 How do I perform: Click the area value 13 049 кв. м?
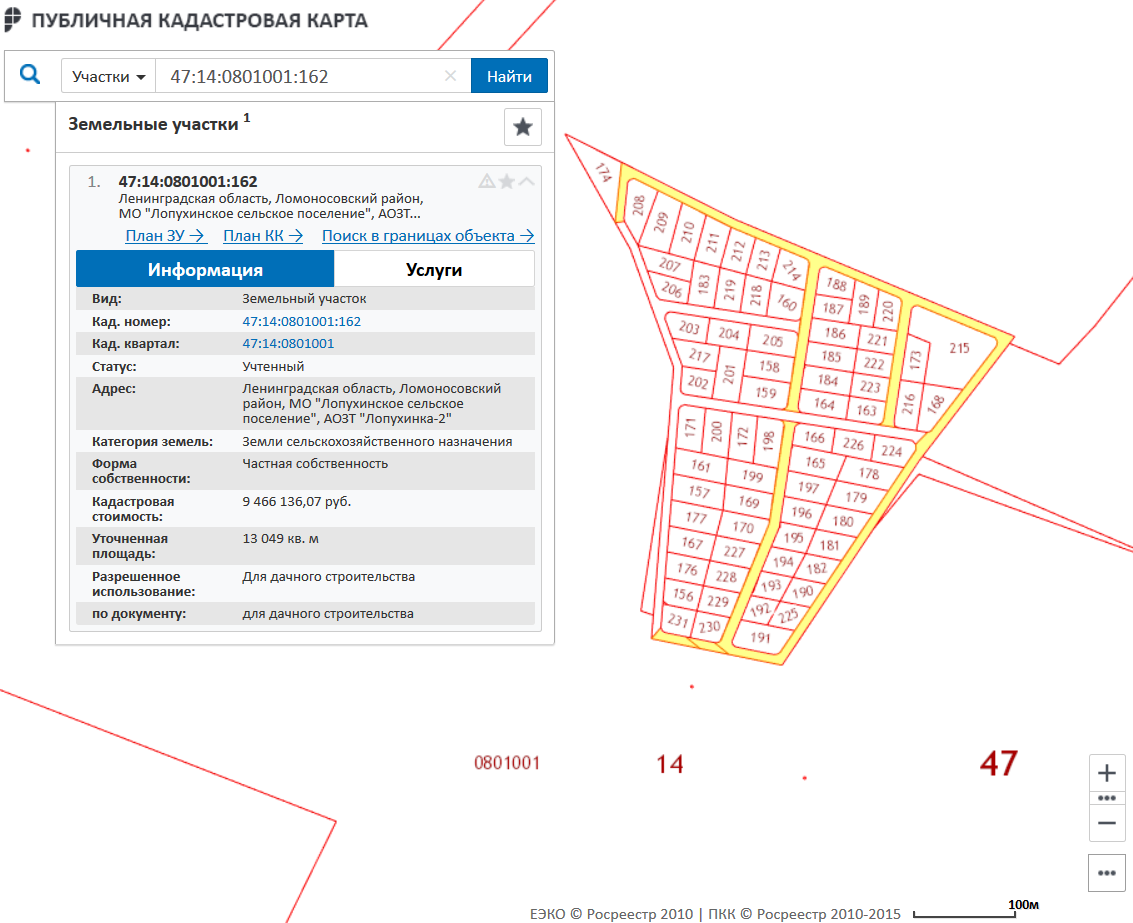pyautogui.click(x=280, y=538)
